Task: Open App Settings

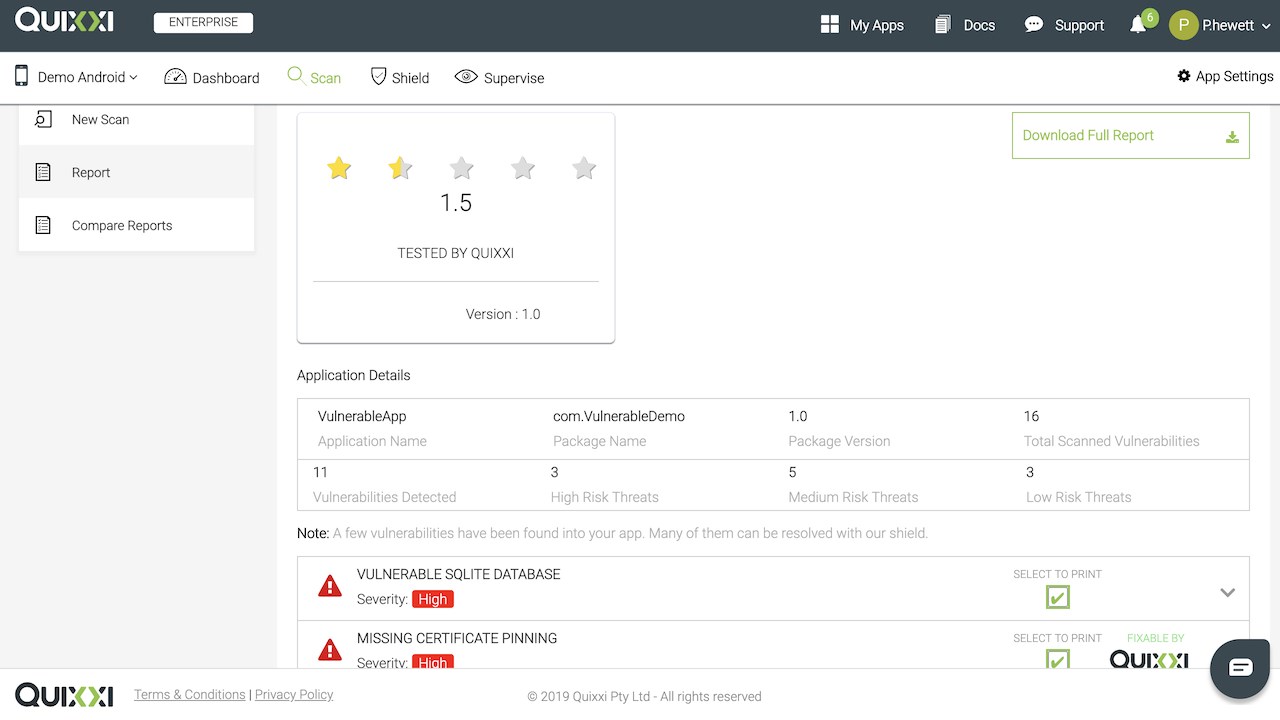Action: [1225, 76]
